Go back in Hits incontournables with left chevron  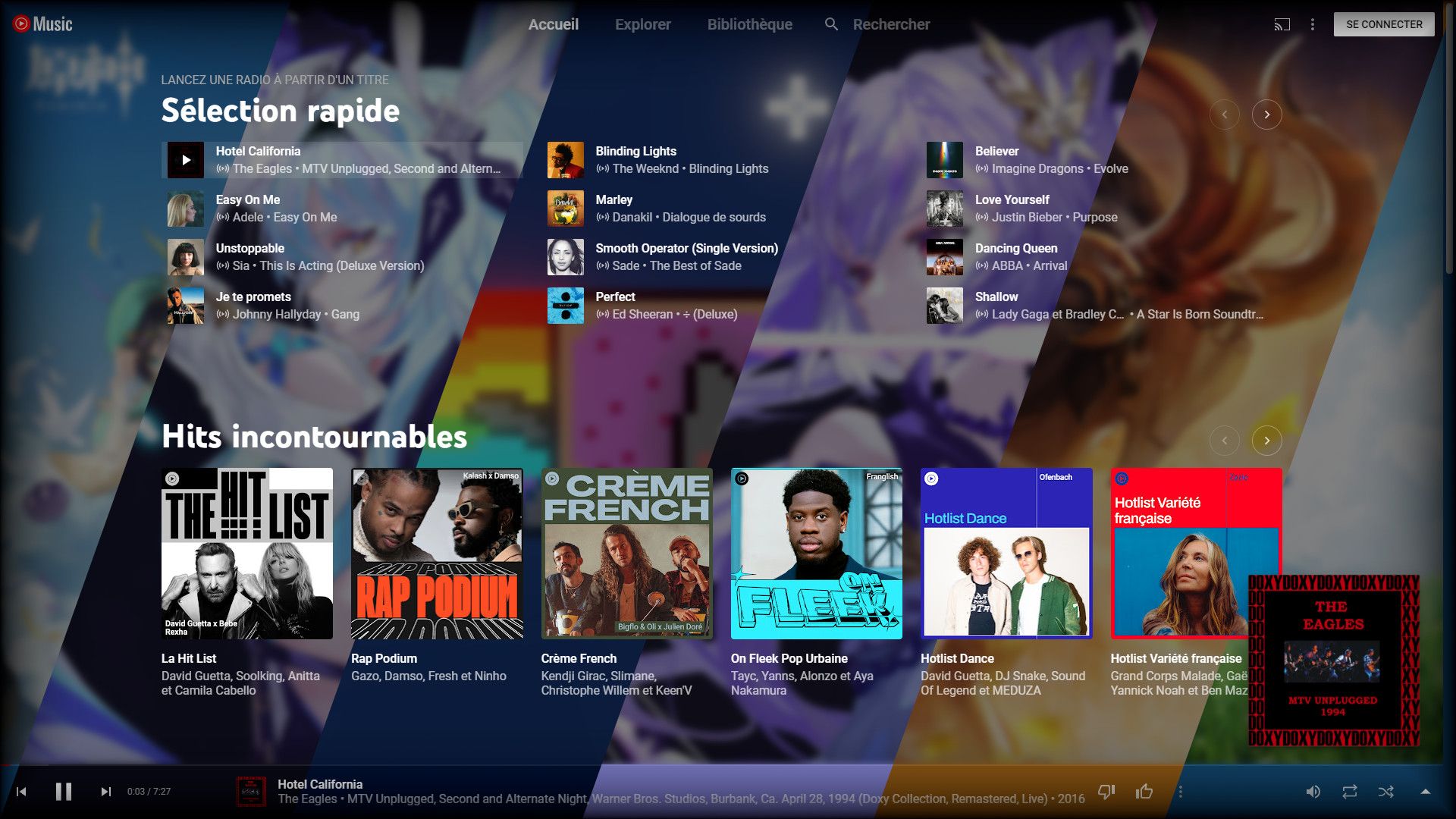click(1225, 440)
